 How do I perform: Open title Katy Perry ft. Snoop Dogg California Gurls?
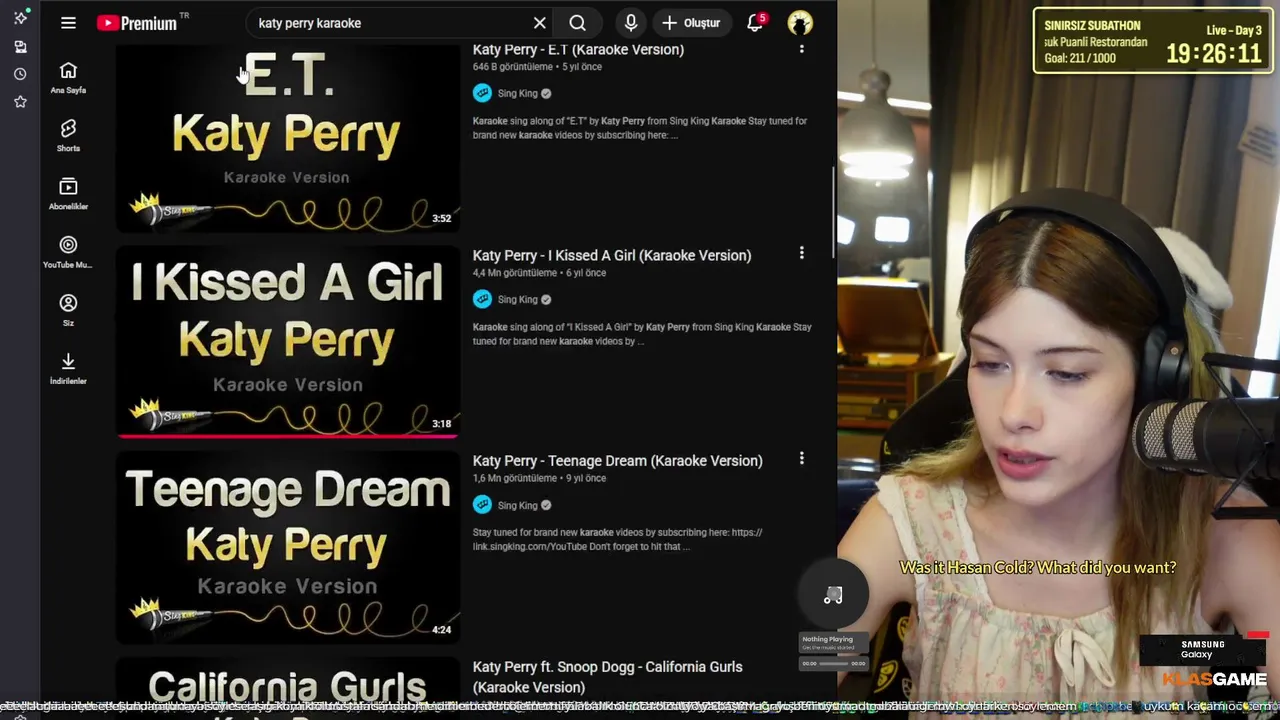608,677
